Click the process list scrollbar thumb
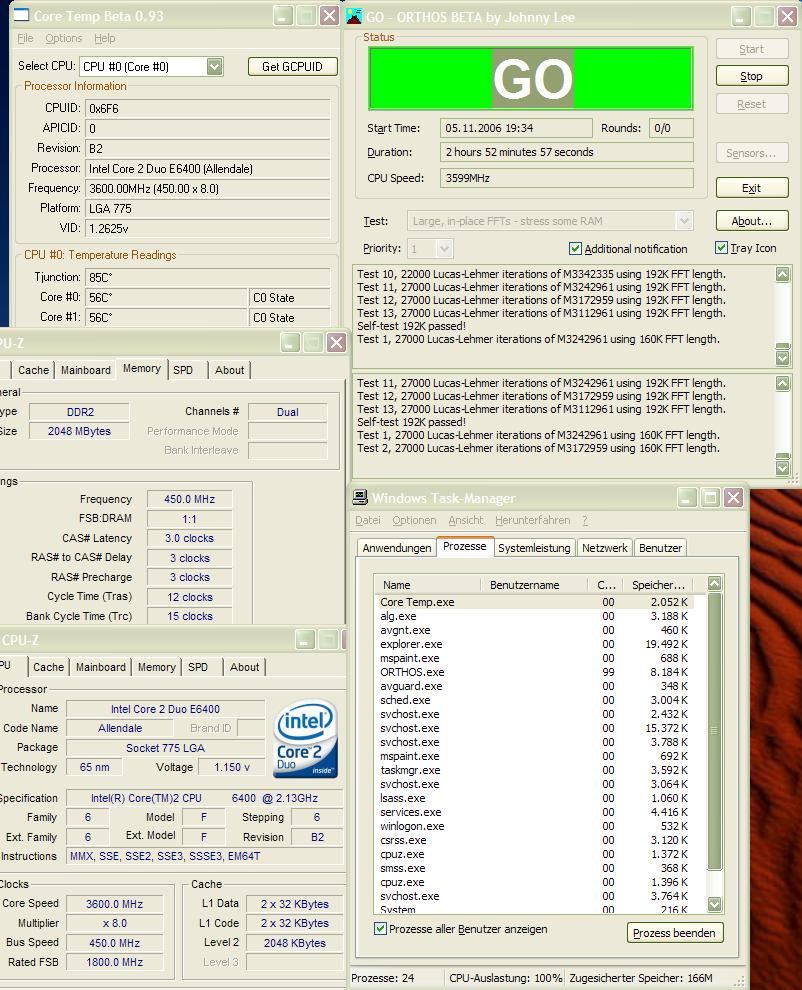This screenshot has height=990, width=802. (714, 731)
